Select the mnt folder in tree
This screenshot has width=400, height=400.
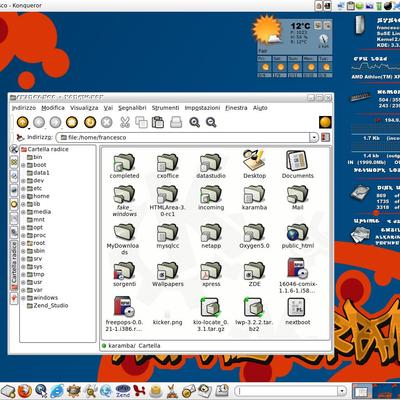tap(36, 220)
